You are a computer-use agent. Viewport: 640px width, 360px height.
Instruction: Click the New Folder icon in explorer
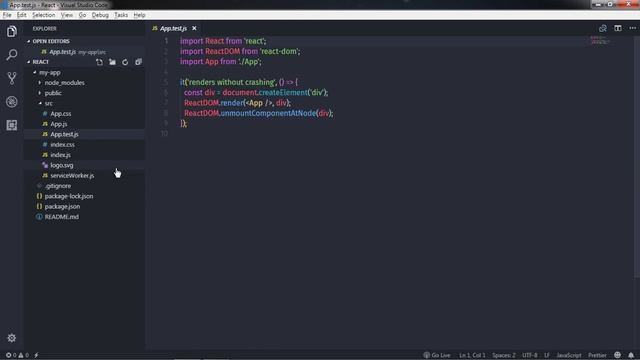point(112,62)
